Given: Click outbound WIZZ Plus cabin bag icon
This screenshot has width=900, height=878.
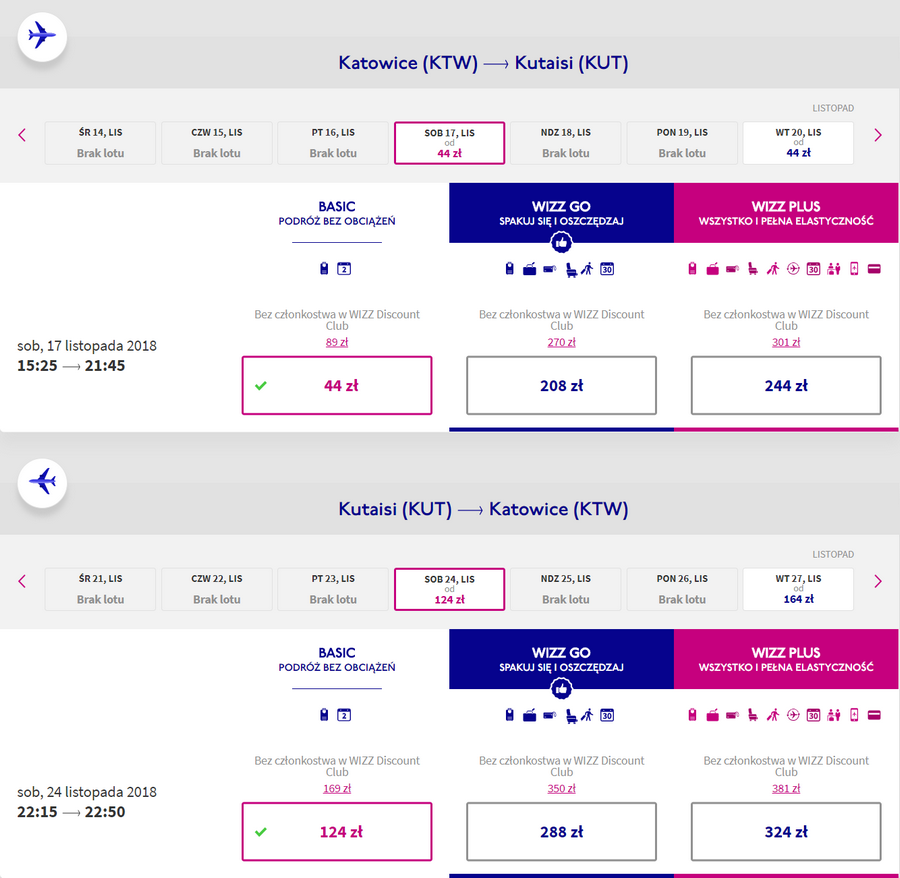Looking at the screenshot, I should tap(693, 269).
